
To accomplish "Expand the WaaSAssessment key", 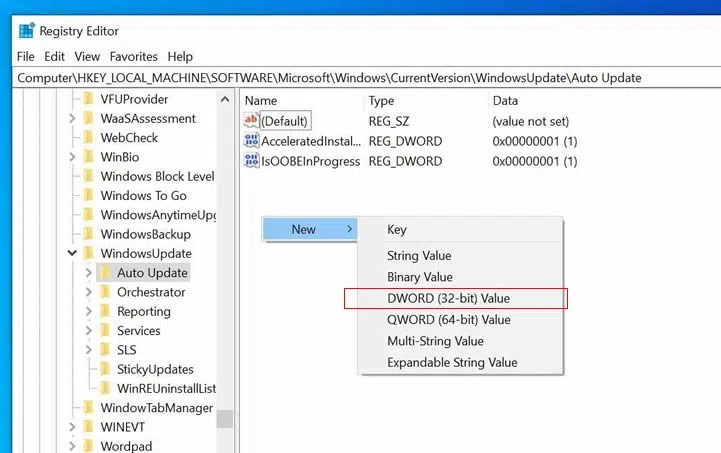I will tap(72, 119).
